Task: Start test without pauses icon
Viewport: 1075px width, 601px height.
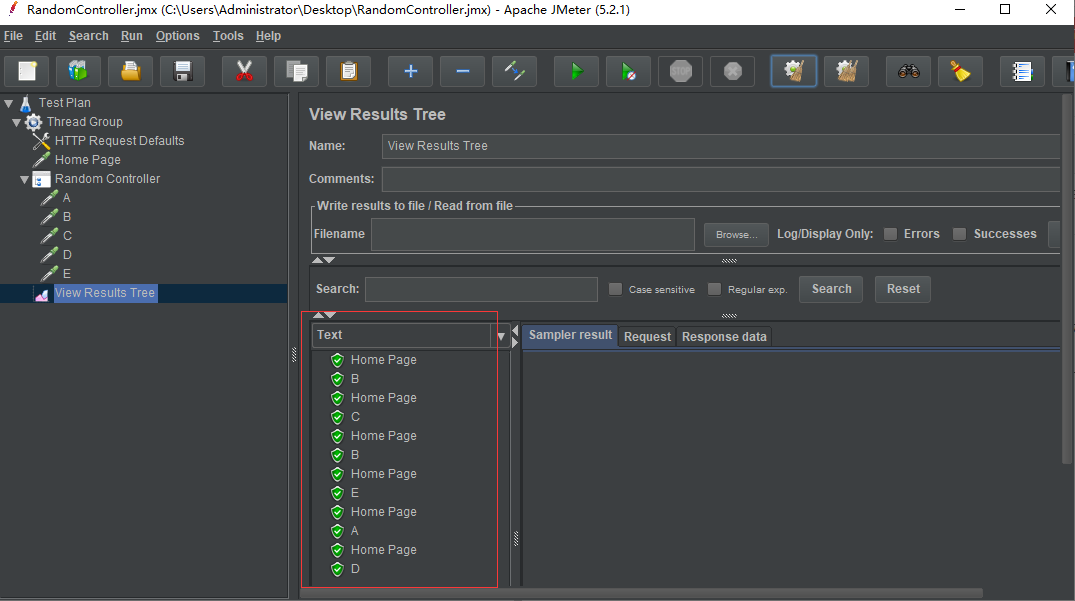Action: (x=628, y=70)
